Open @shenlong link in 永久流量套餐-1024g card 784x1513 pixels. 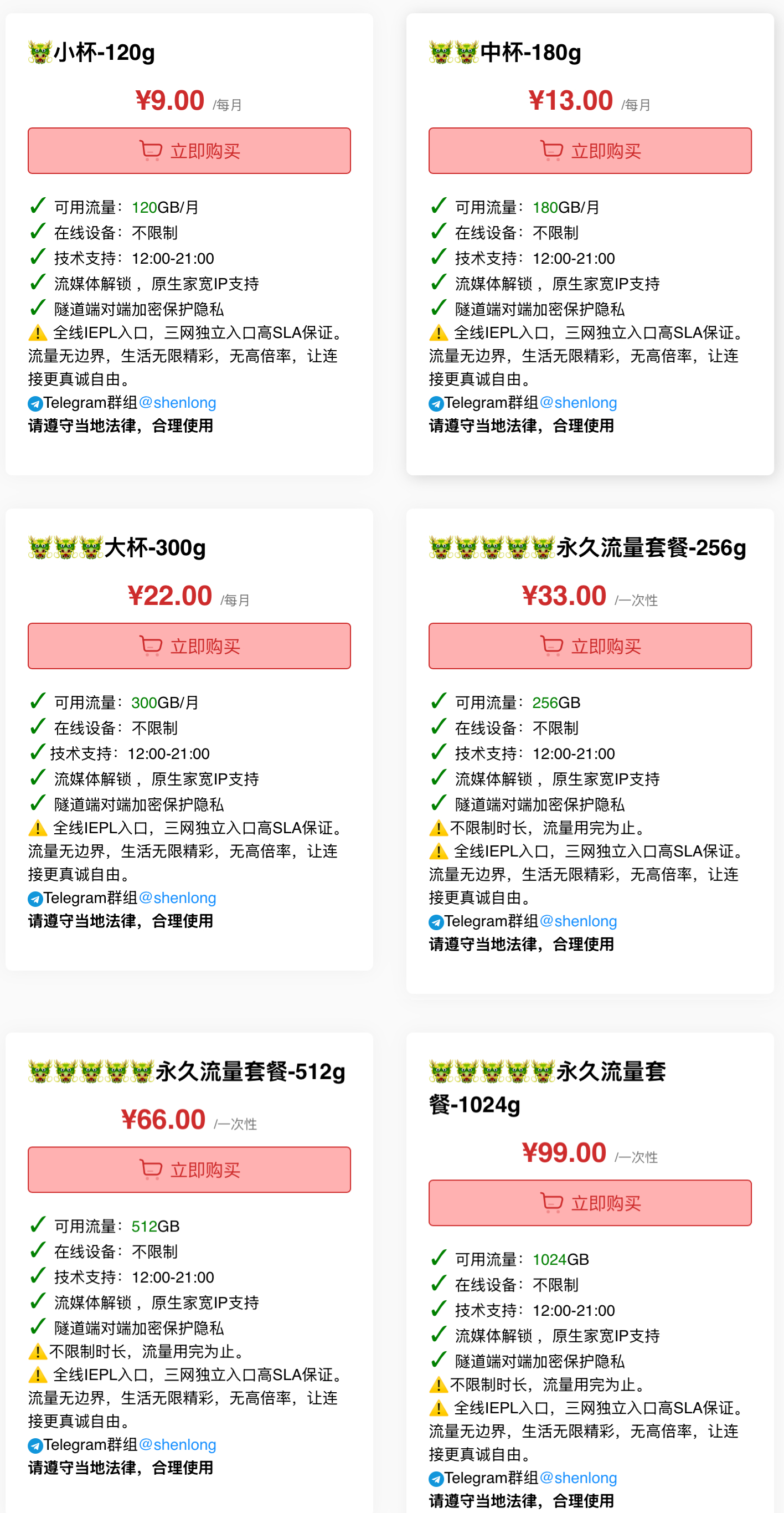578,1478
